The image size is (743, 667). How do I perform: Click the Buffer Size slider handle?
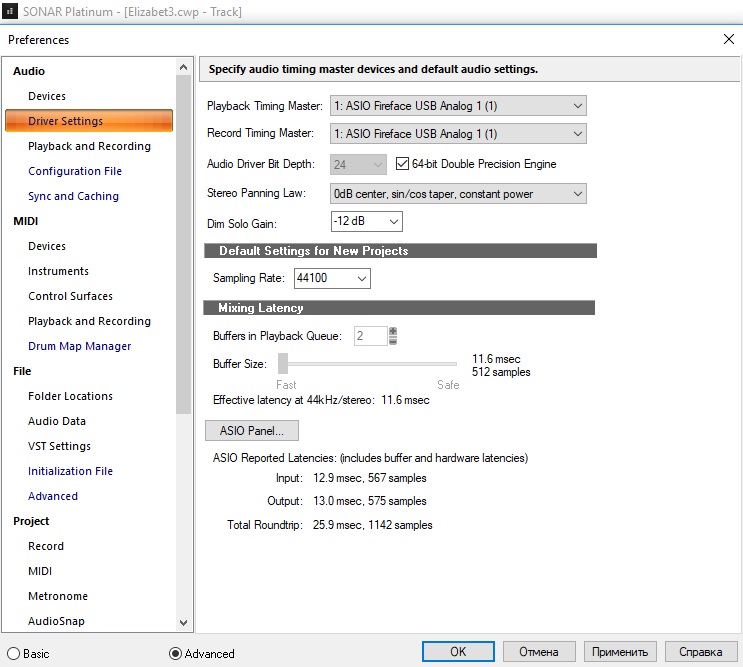pyautogui.click(x=283, y=364)
